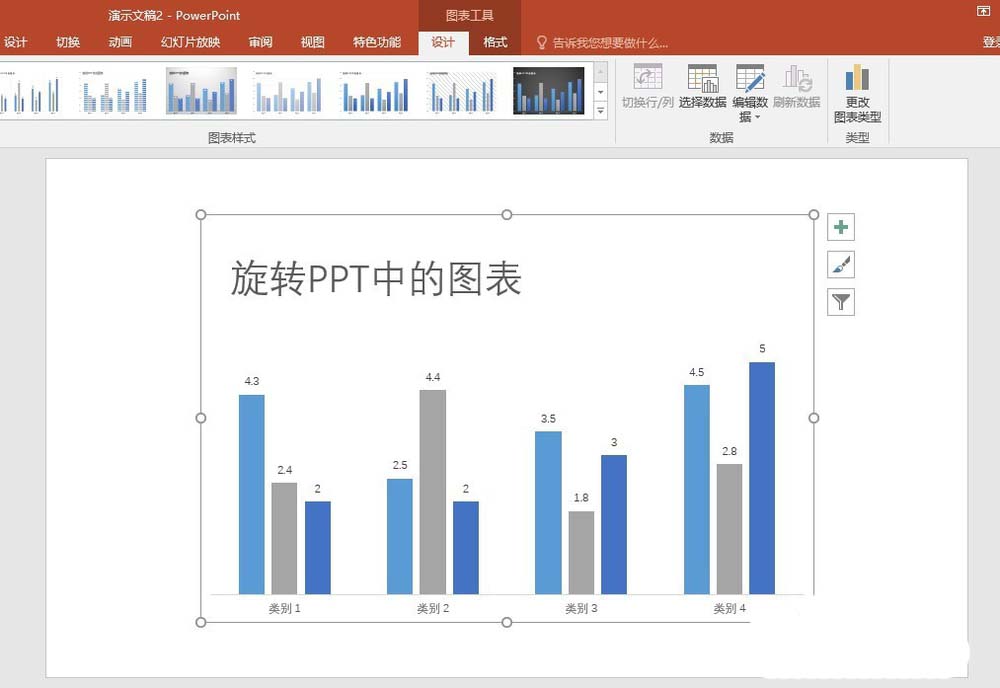Open Chart Elements plus button

pyautogui.click(x=841, y=227)
